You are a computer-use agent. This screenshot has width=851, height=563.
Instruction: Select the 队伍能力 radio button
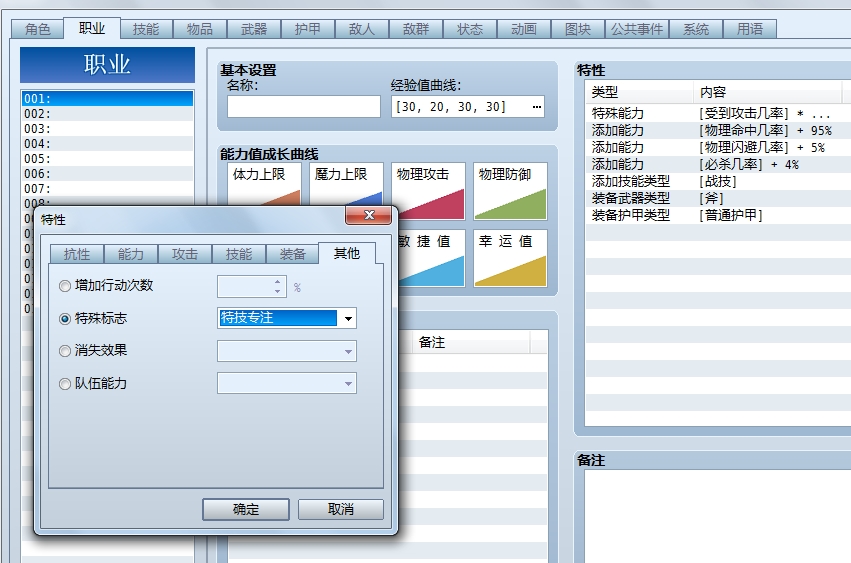pos(65,384)
